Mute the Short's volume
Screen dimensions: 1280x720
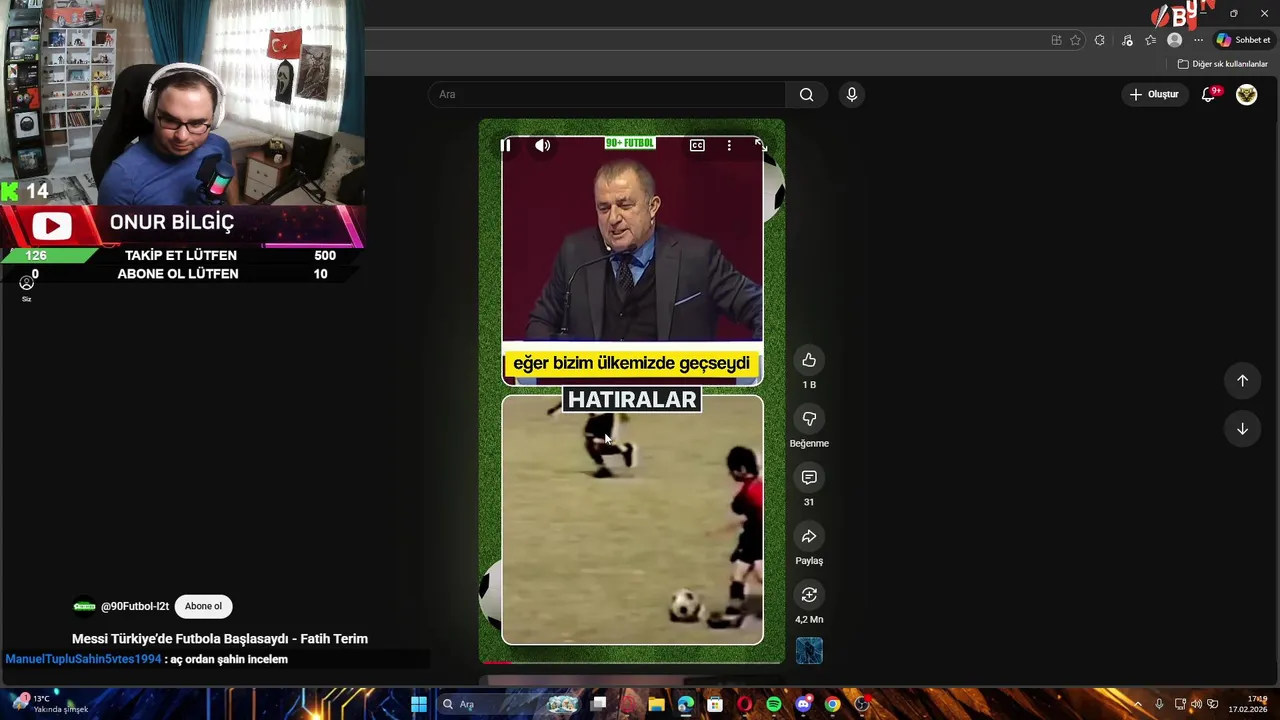(x=542, y=146)
